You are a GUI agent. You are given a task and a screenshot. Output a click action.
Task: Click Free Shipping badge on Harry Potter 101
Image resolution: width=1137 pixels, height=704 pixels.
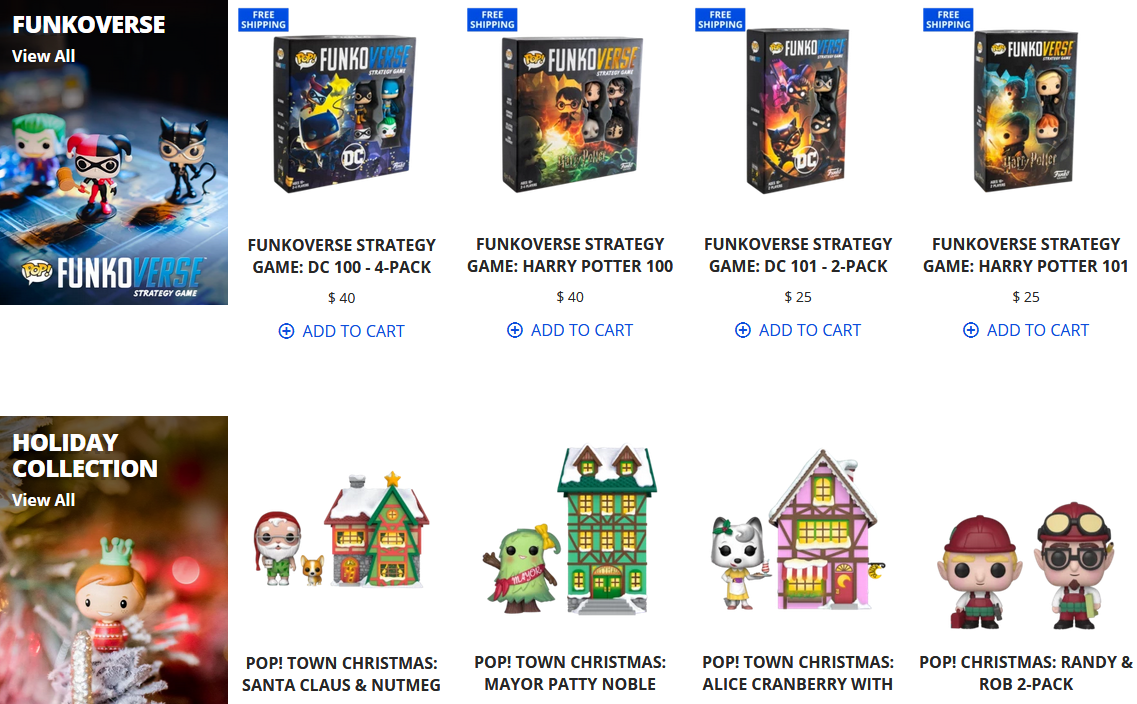(x=948, y=20)
